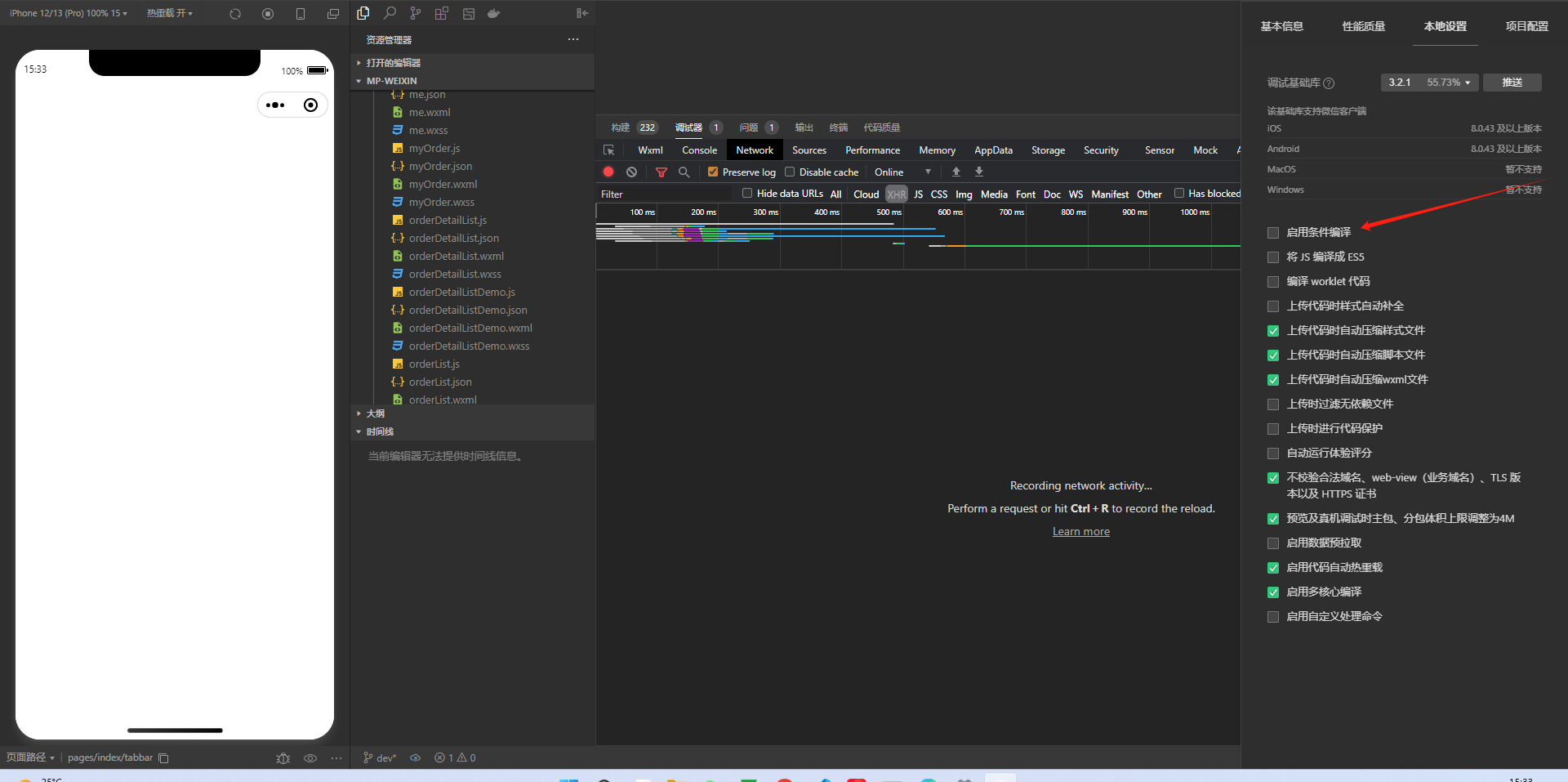Viewport: 1568px width, 782px height.
Task: Click the help question mark beside 调试基础库
Action: pos(1329,83)
